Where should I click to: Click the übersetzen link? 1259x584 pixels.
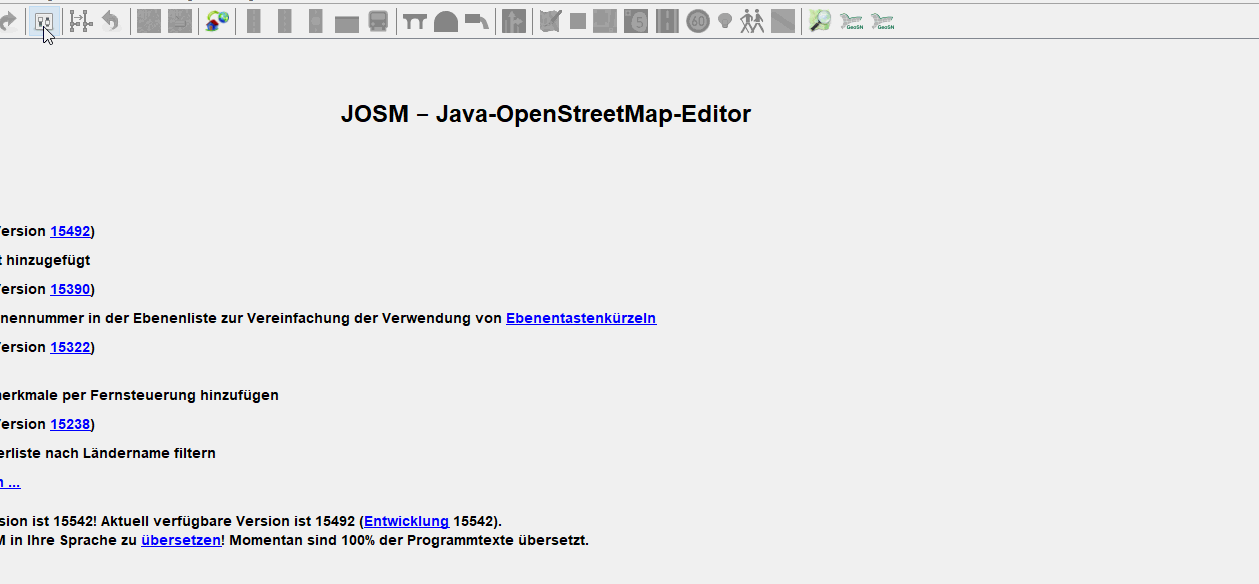pos(180,540)
